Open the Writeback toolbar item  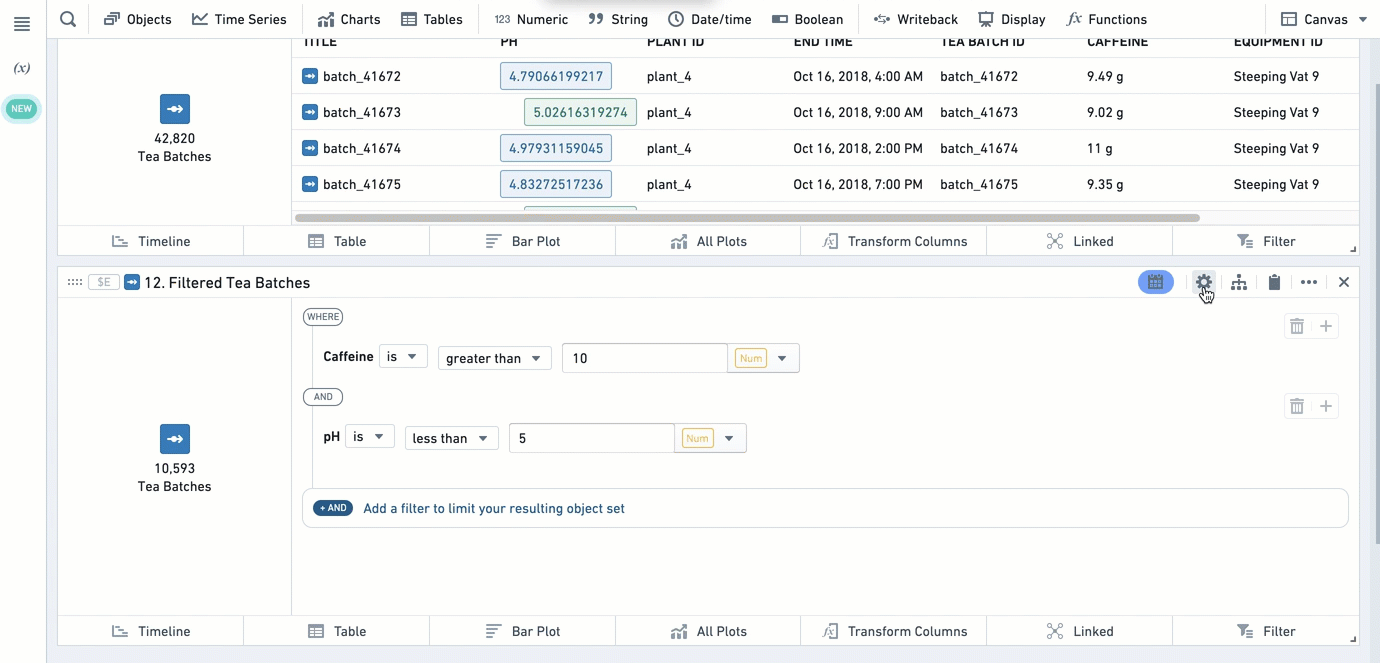point(915,19)
